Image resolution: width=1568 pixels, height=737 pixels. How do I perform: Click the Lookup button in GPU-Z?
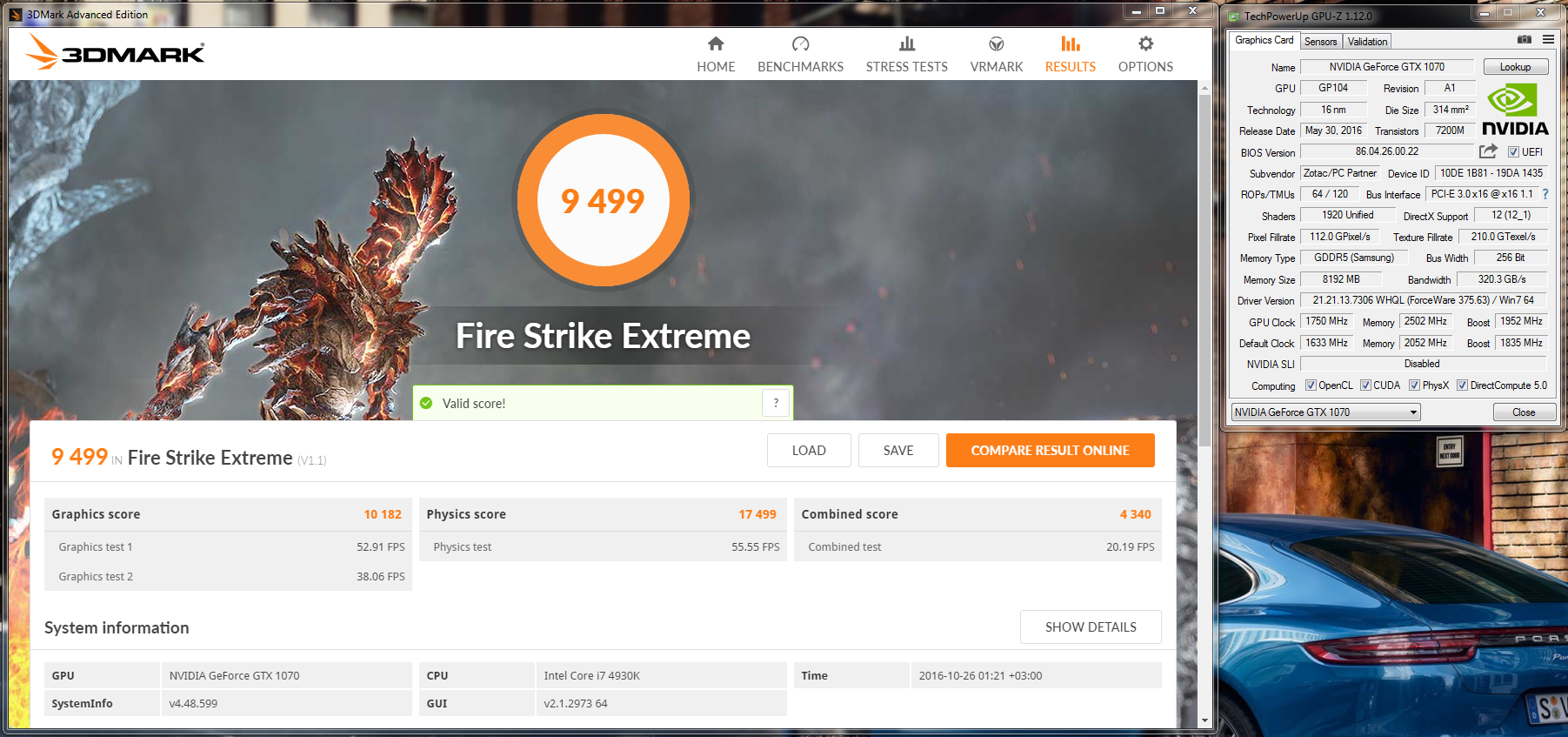point(1515,67)
